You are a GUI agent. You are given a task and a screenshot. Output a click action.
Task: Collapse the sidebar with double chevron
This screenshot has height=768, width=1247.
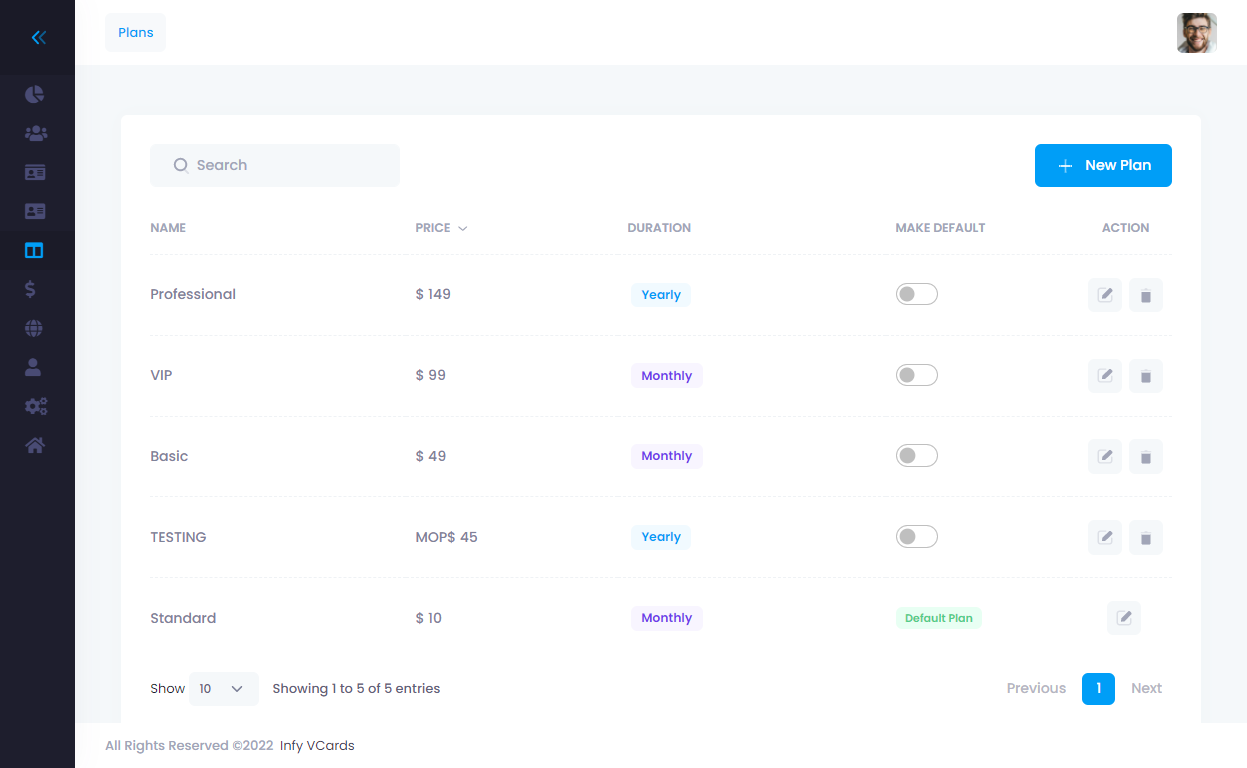coord(38,38)
